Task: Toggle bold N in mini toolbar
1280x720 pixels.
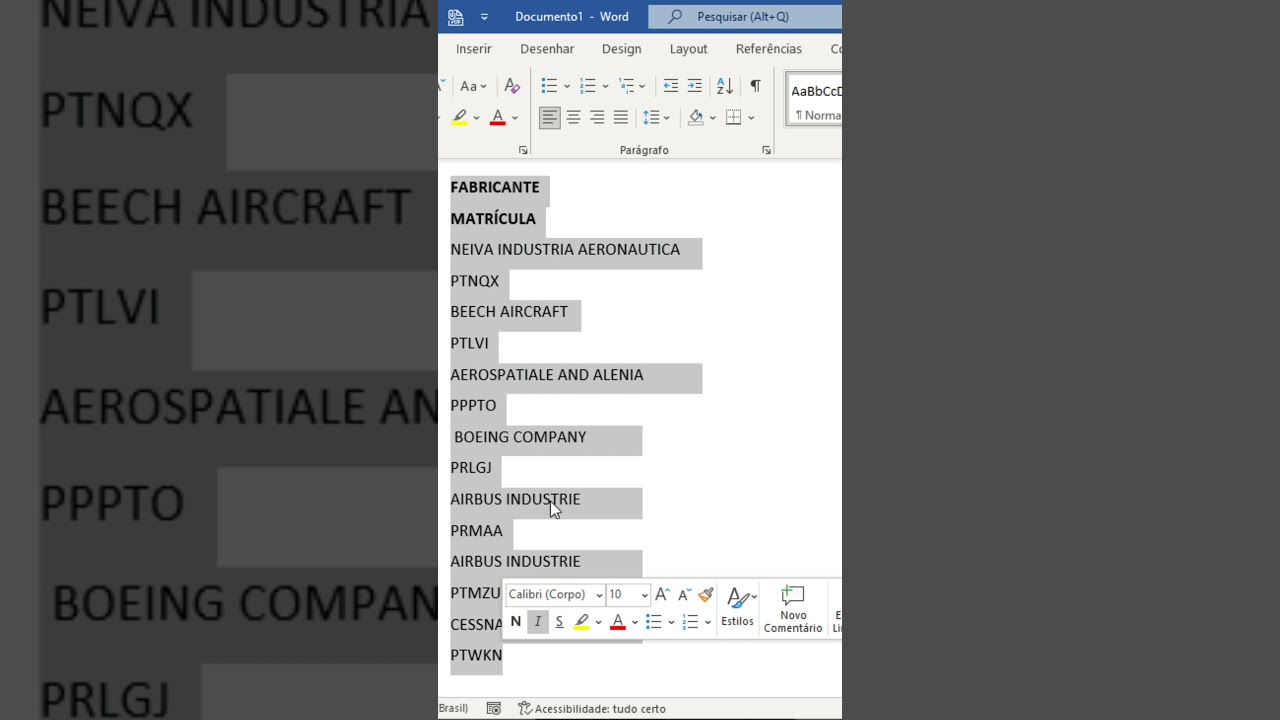Action: click(516, 622)
